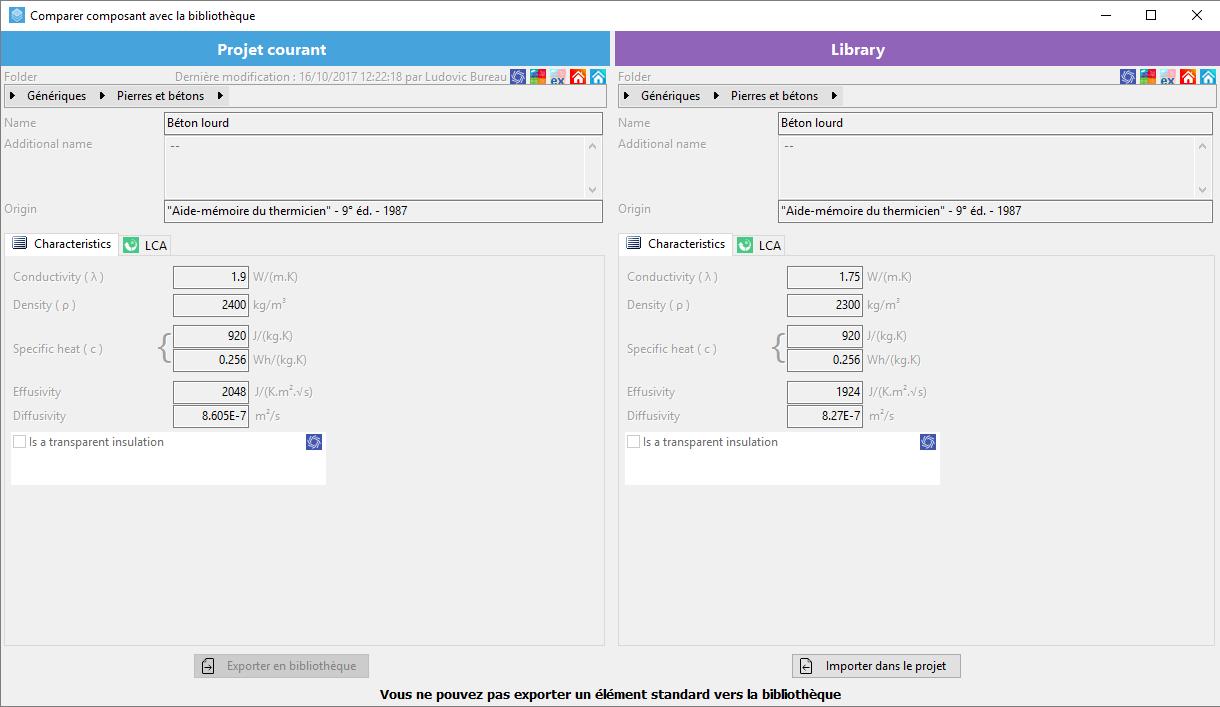This screenshot has width=1220, height=707.
Task: Click Density value 2400 in Projet courant
Action: click(x=211, y=305)
